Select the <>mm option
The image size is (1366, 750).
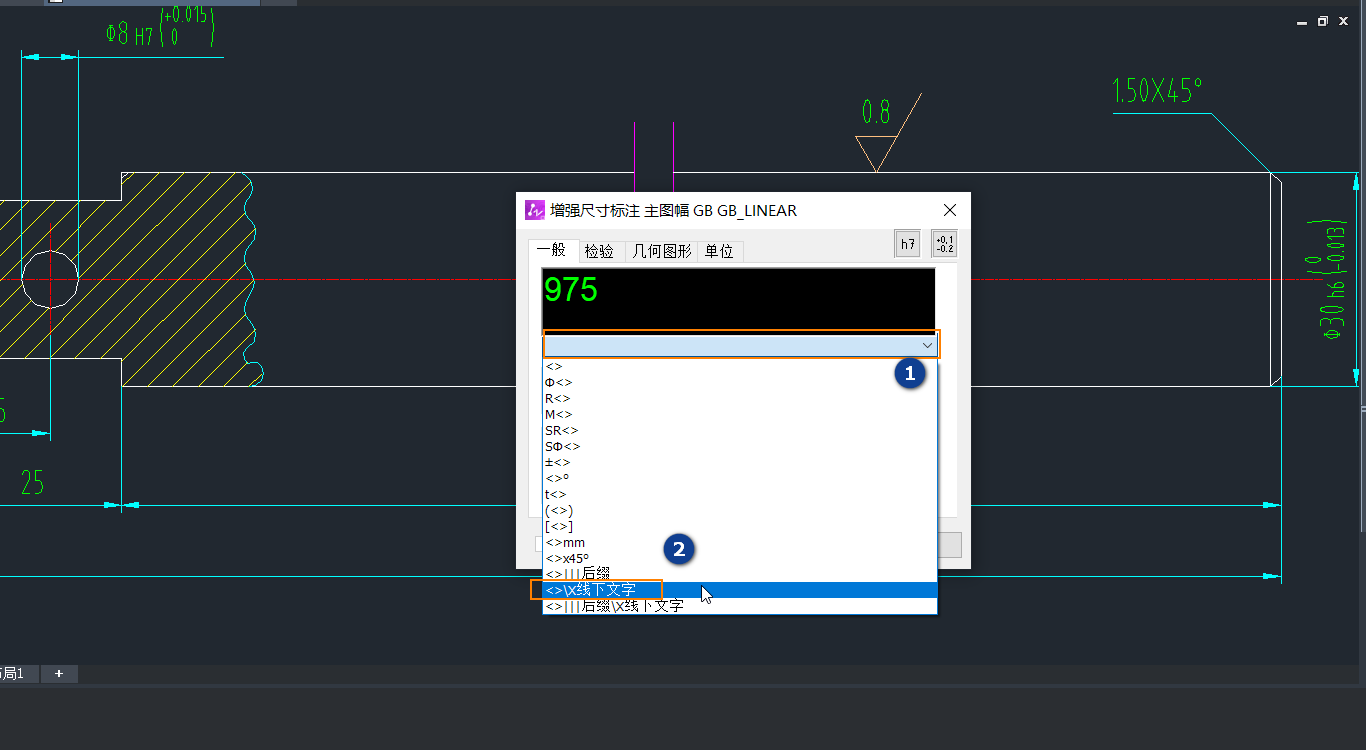pyautogui.click(x=740, y=542)
